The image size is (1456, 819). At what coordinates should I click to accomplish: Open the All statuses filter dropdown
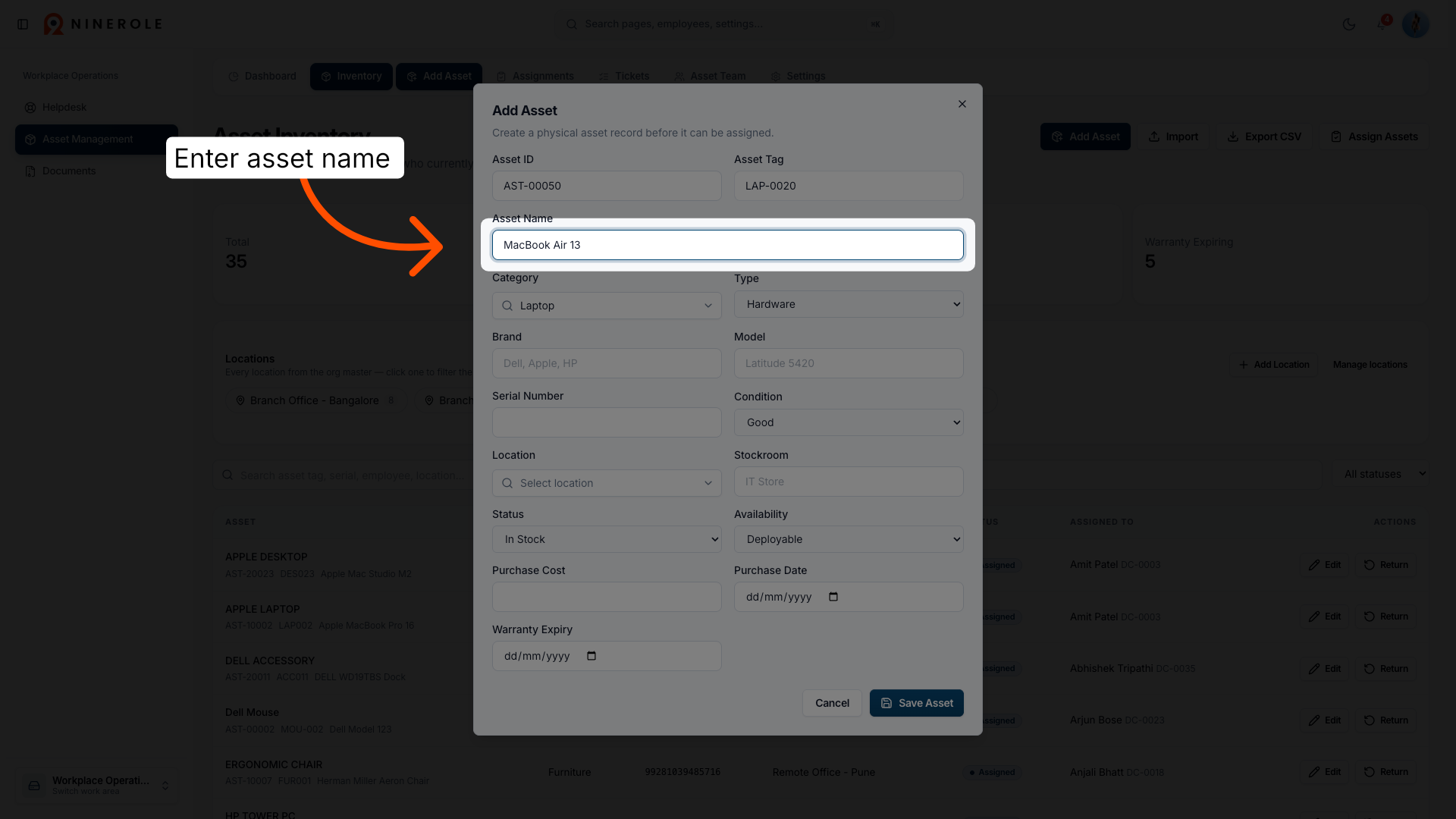click(x=1382, y=474)
